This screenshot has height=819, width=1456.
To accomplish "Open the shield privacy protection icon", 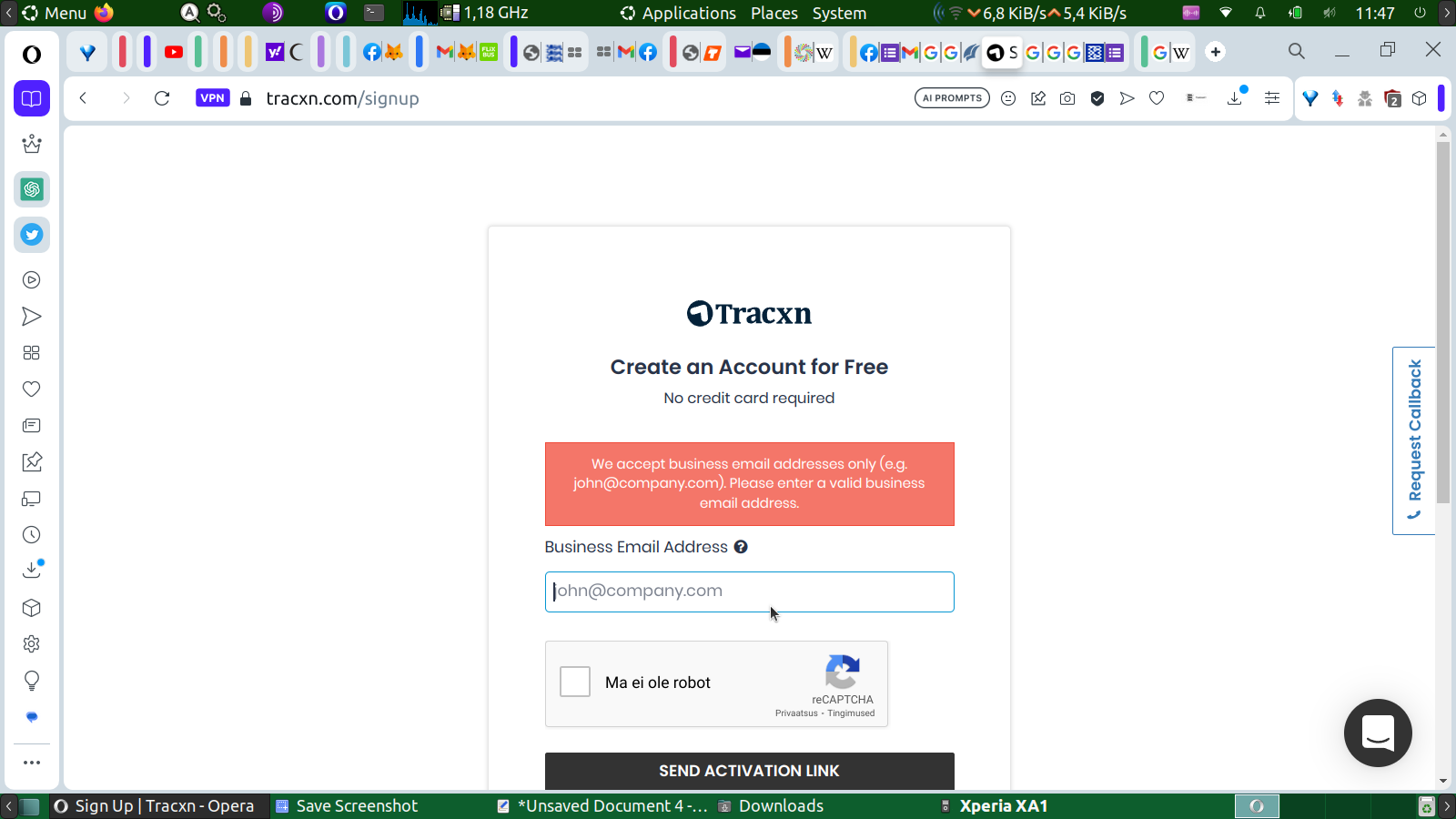I will pos(1097,98).
